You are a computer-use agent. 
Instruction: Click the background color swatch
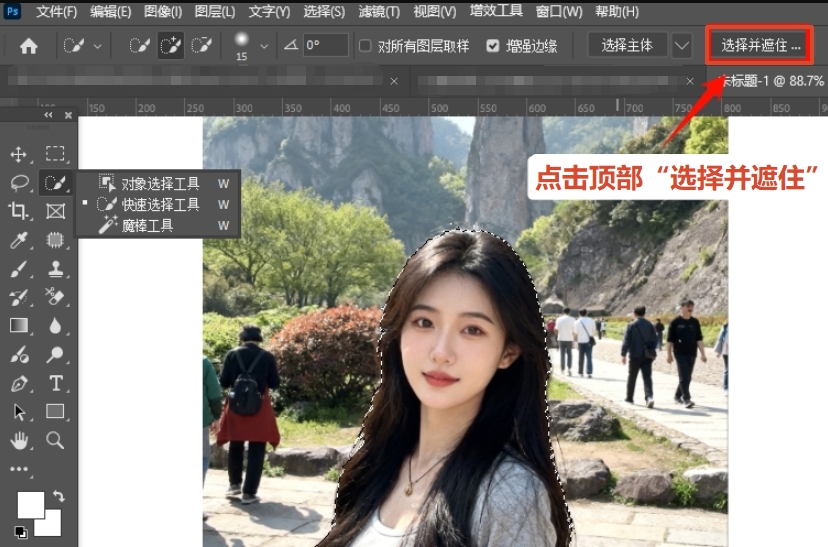click(x=52, y=527)
